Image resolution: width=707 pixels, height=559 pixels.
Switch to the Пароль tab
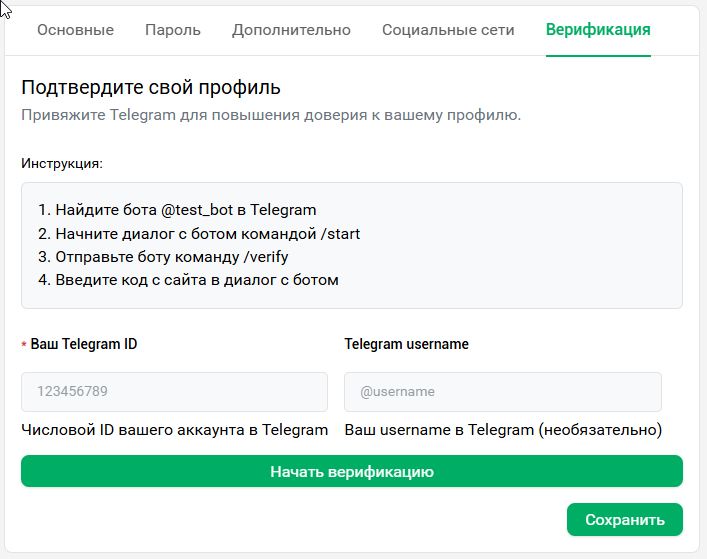(x=172, y=30)
